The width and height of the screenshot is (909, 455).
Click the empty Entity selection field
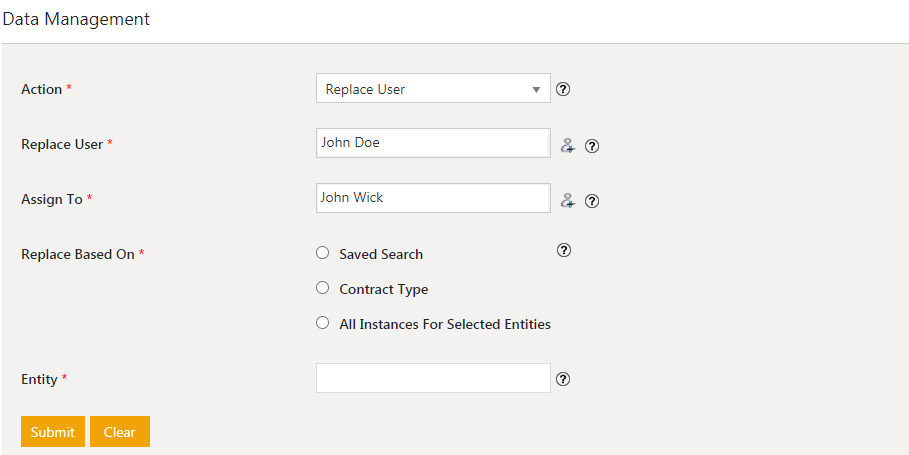click(x=433, y=378)
